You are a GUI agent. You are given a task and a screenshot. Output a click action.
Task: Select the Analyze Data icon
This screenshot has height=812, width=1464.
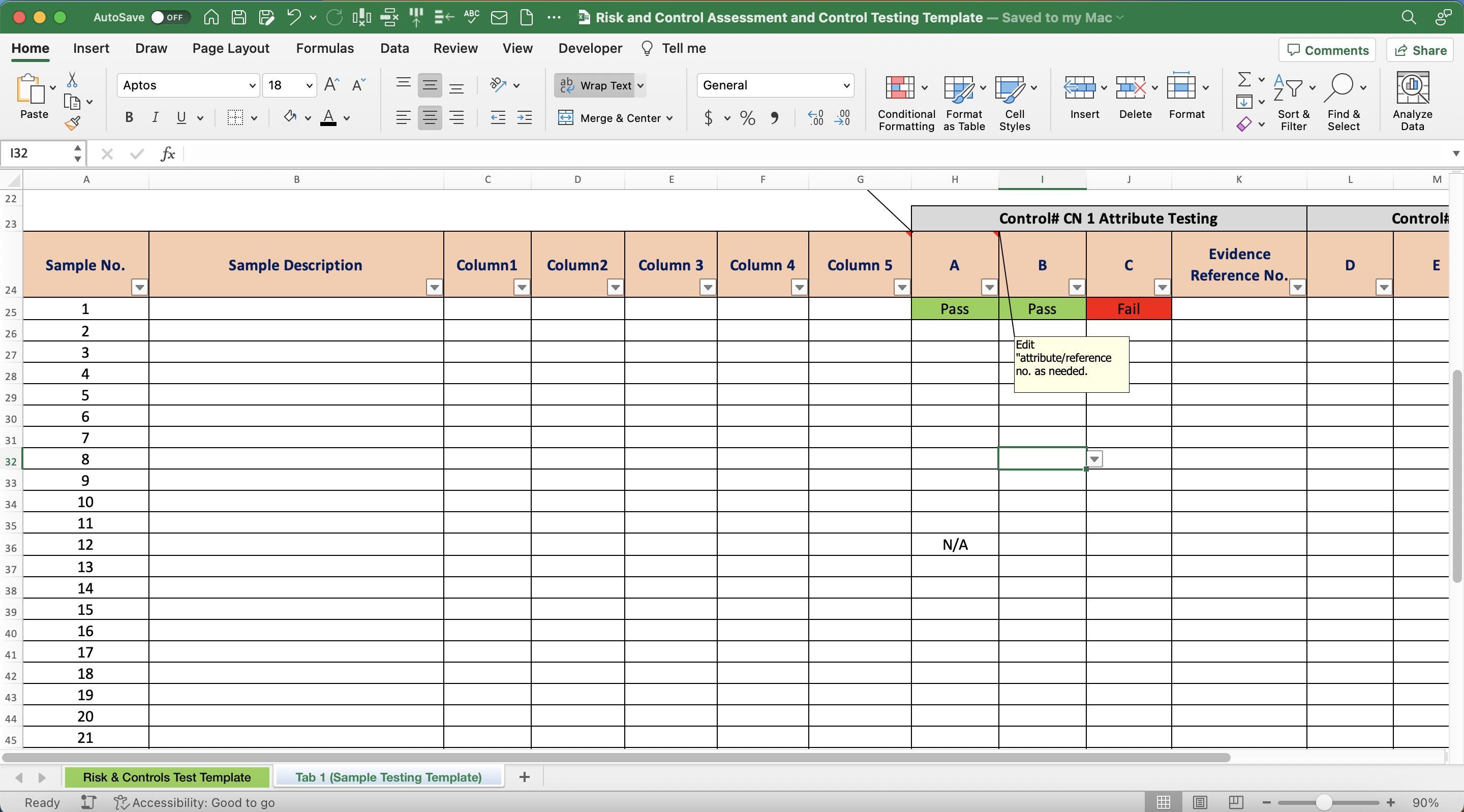1413,101
